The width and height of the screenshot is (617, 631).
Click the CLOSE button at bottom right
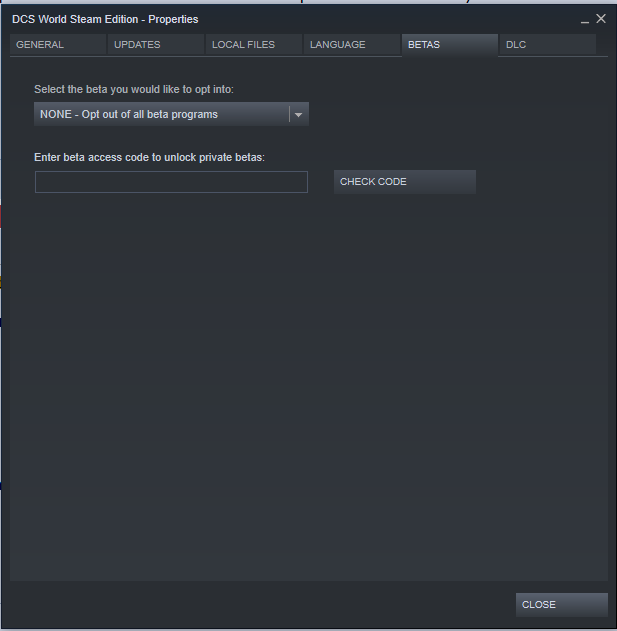click(x=562, y=604)
